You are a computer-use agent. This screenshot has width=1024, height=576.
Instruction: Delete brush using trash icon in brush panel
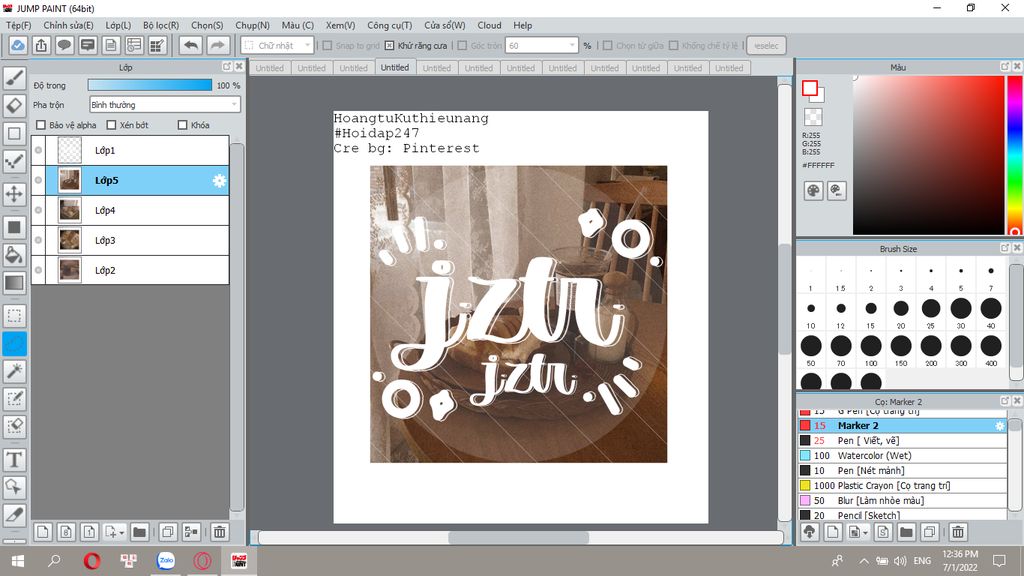click(x=957, y=532)
